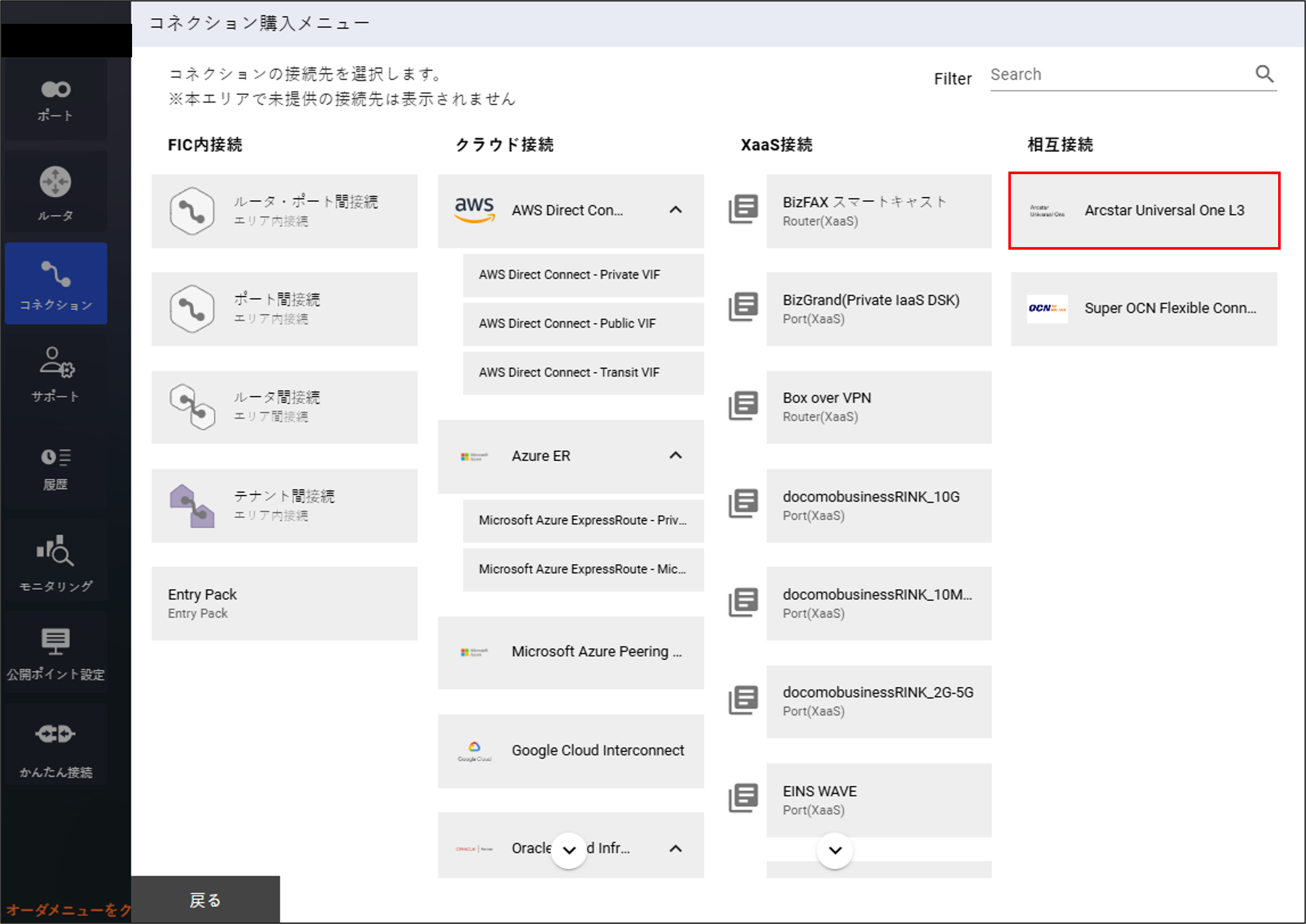
Task: Click the document icon beside EINS WAVE
Action: click(x=743, y=798)
